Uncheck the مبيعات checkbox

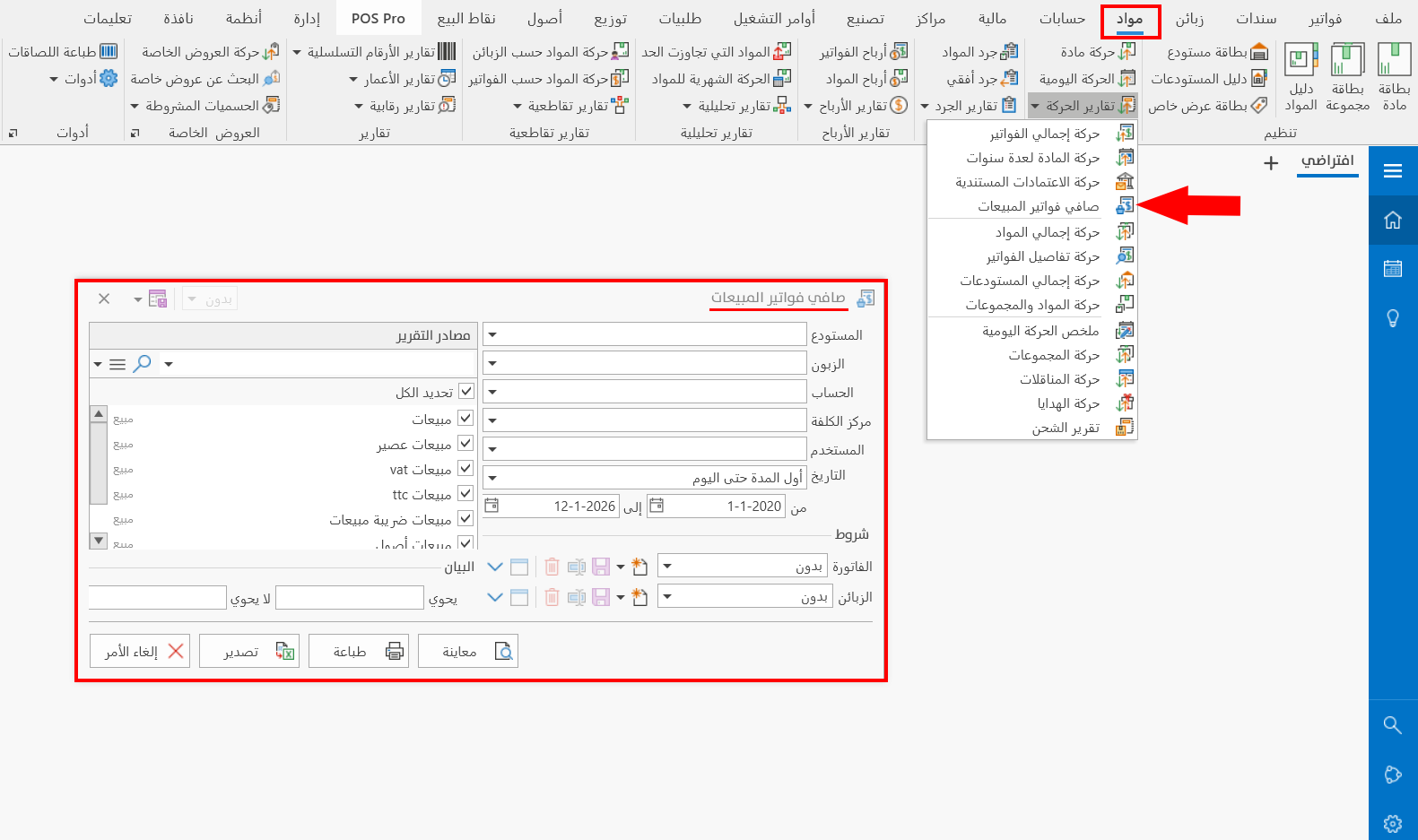[465, 418]
